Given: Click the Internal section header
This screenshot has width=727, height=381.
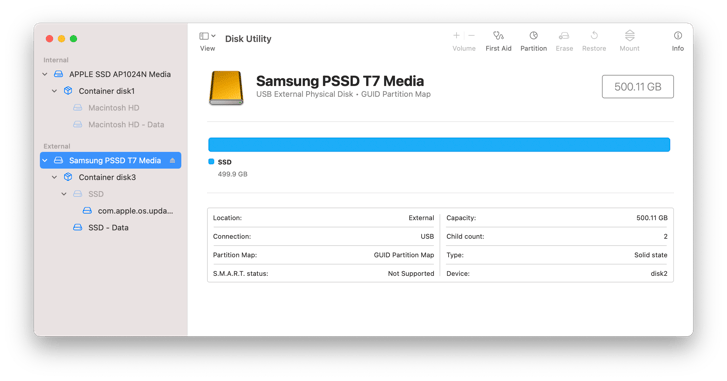Looking at the screenshot, I should 56,60.
